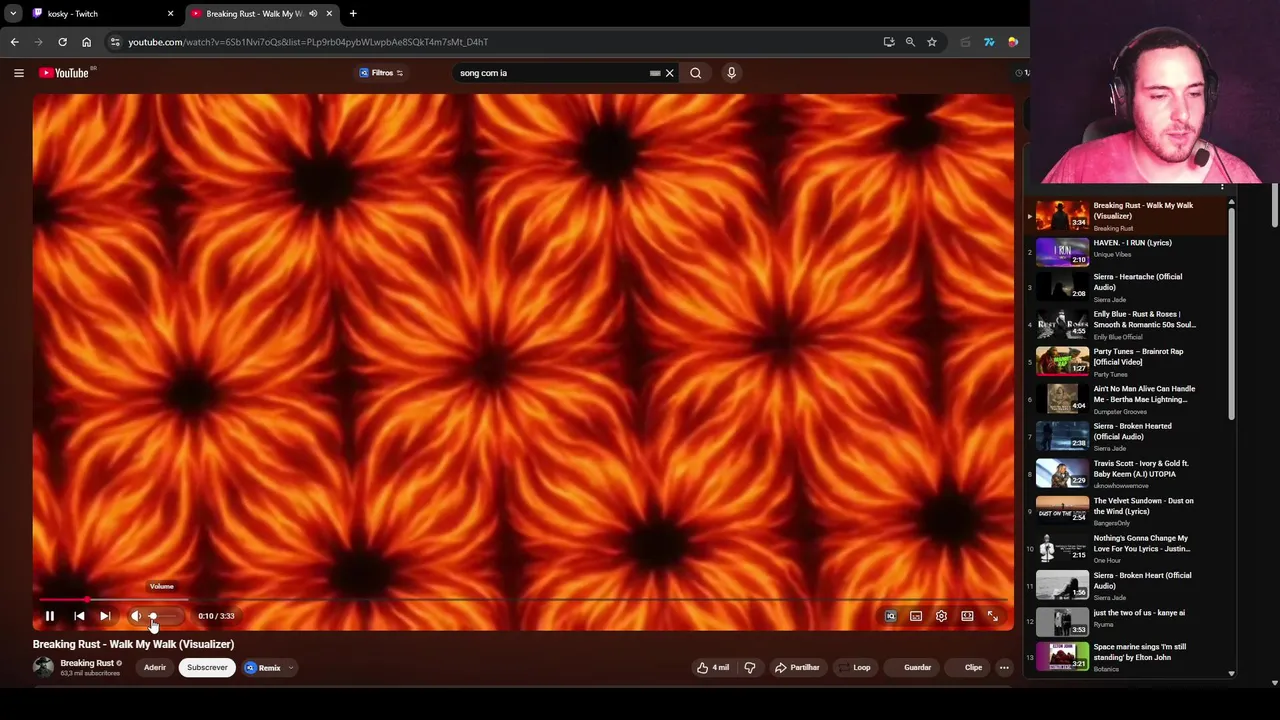Like the video with thumbs up
The height and width of the screenshot is (720, 1280).
(x=713, y=667)
